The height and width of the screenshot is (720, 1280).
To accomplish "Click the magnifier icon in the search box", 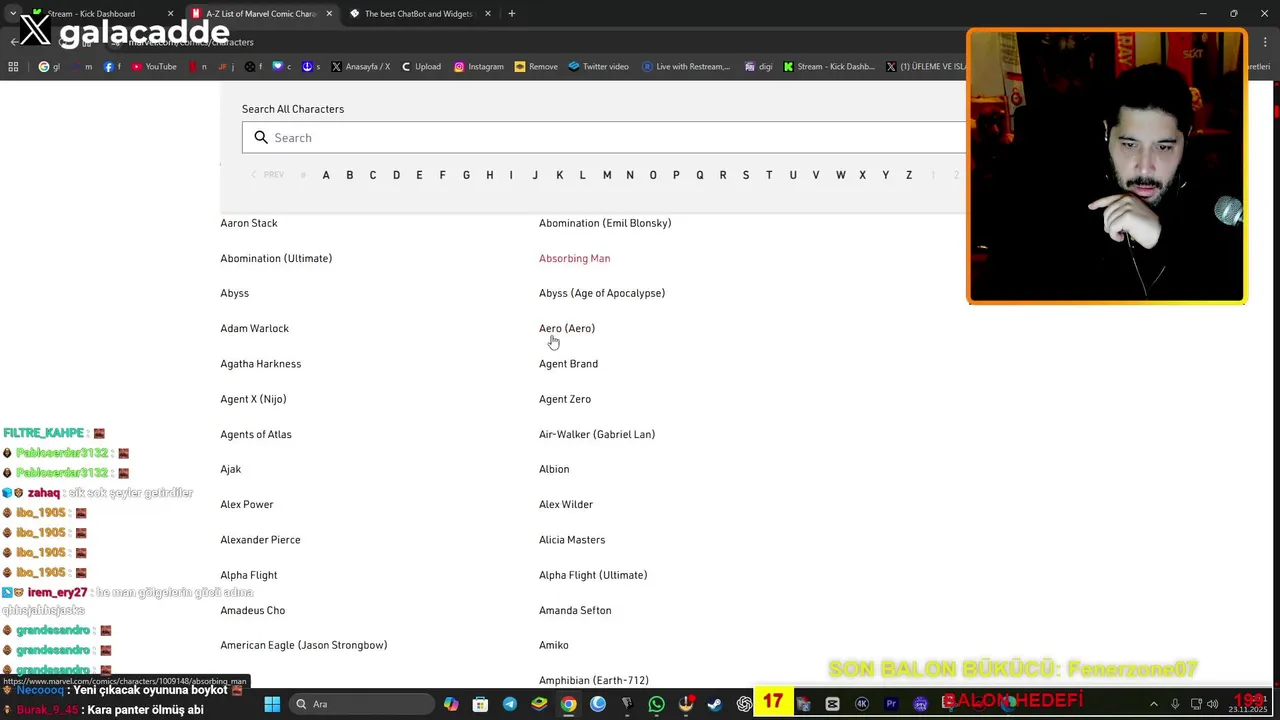I will point(261,138).
